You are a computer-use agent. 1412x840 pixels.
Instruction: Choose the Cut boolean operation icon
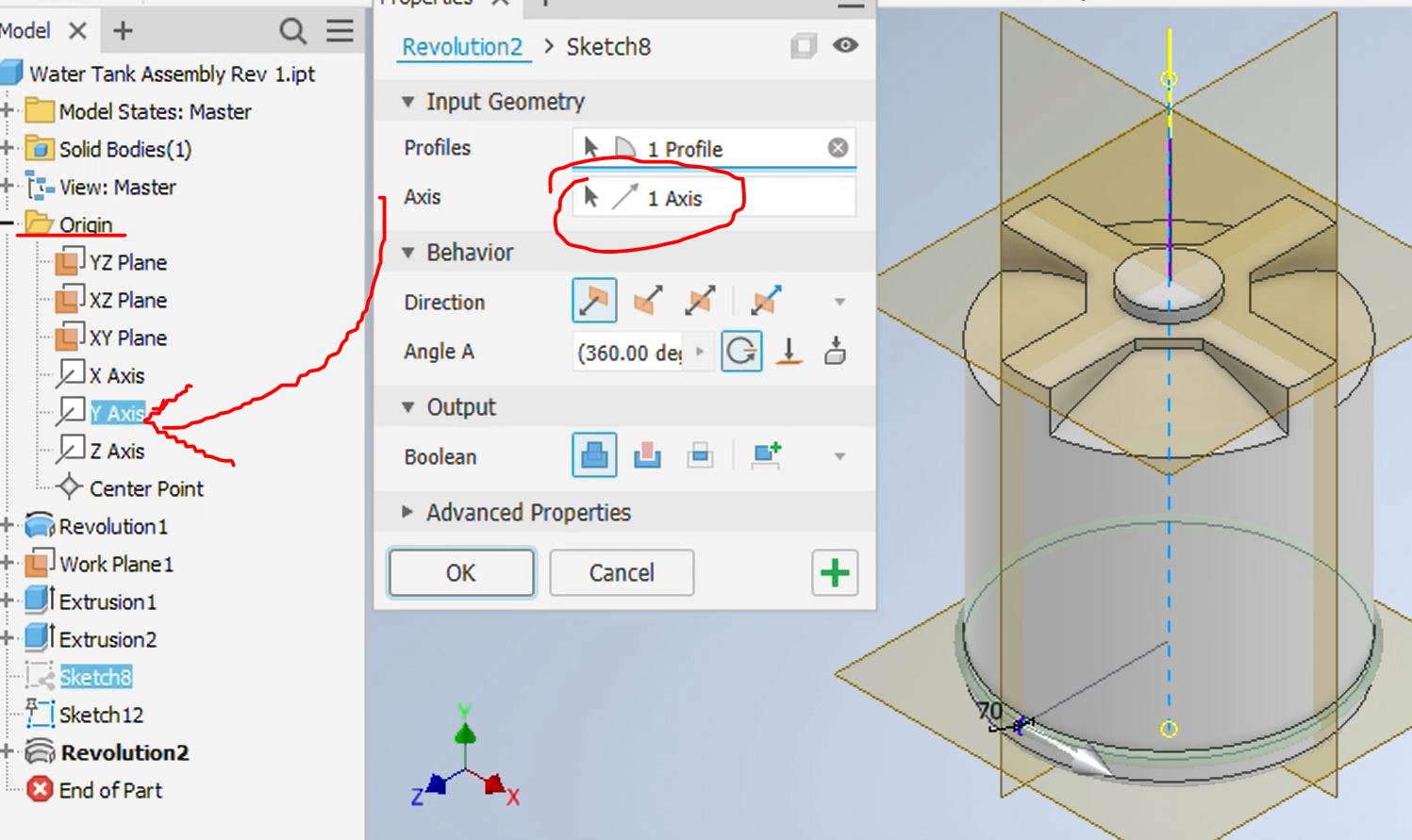[647, 456]
